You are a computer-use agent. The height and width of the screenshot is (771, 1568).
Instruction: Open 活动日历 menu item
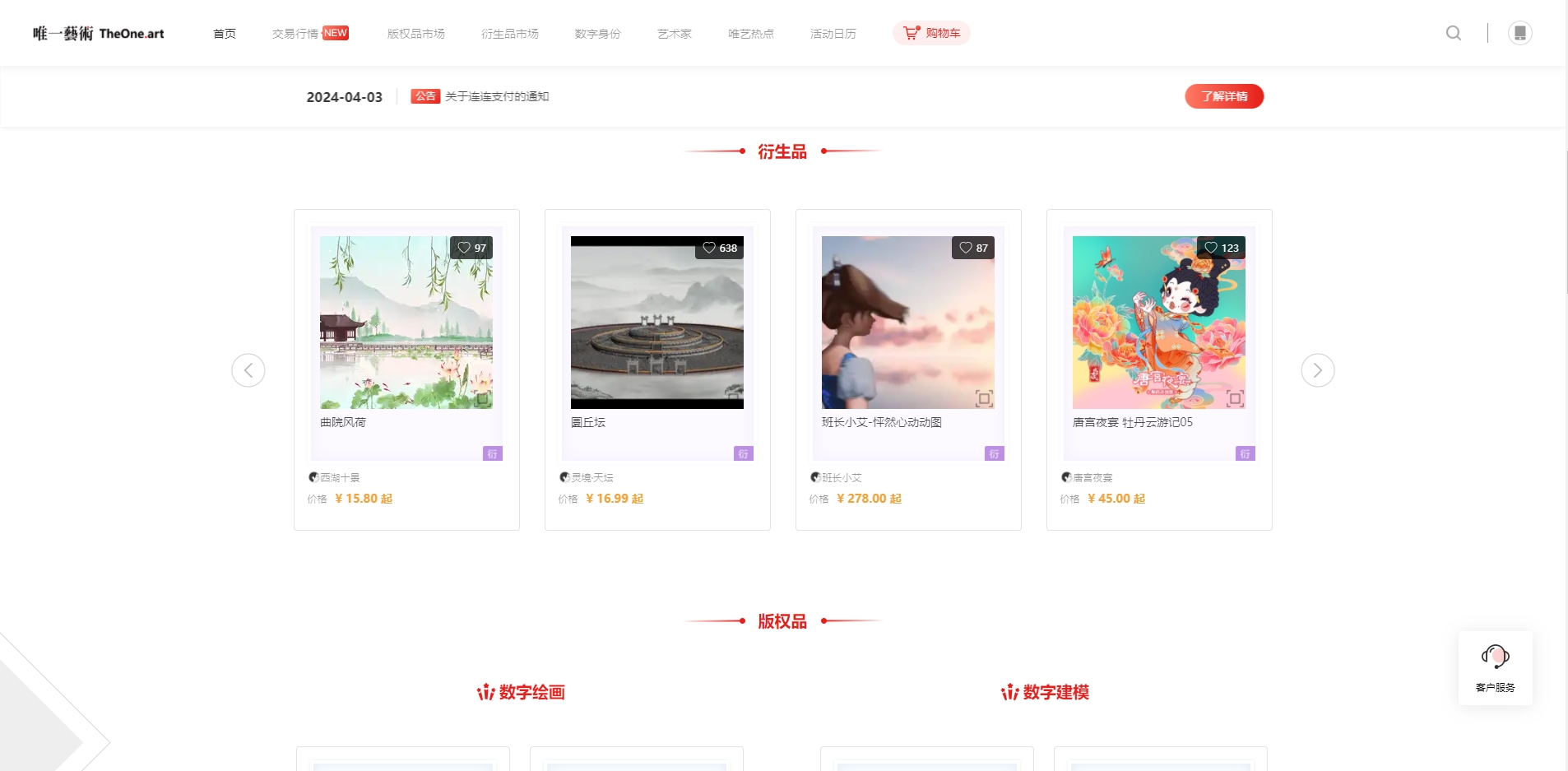click(833, 34)
